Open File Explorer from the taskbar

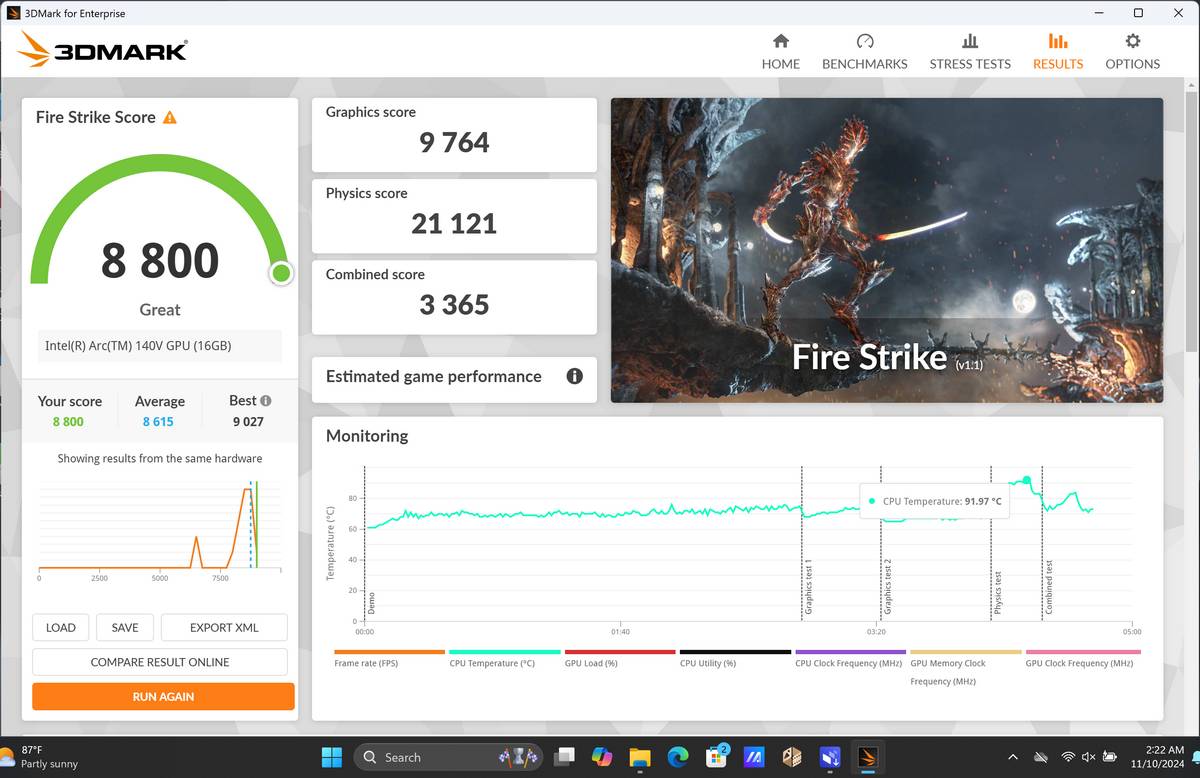tap(640, 757)
